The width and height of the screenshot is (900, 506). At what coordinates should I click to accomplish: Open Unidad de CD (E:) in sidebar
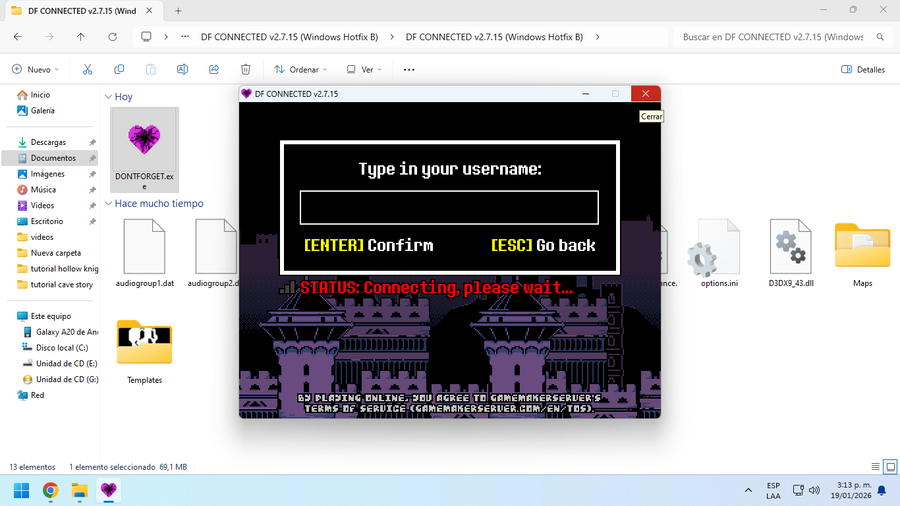pos(67,363)
